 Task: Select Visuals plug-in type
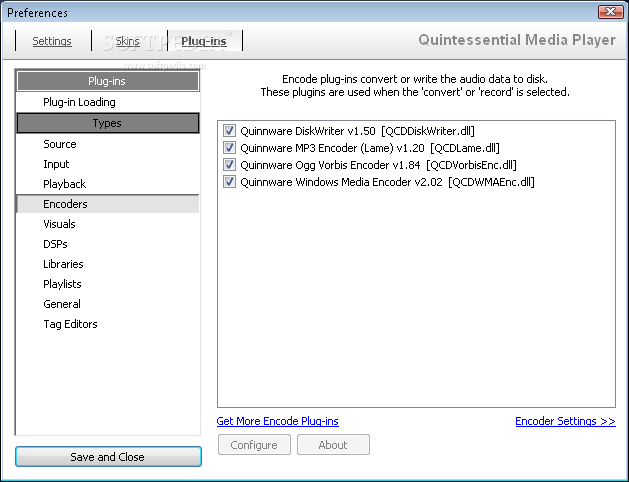(x=108, y=224)
